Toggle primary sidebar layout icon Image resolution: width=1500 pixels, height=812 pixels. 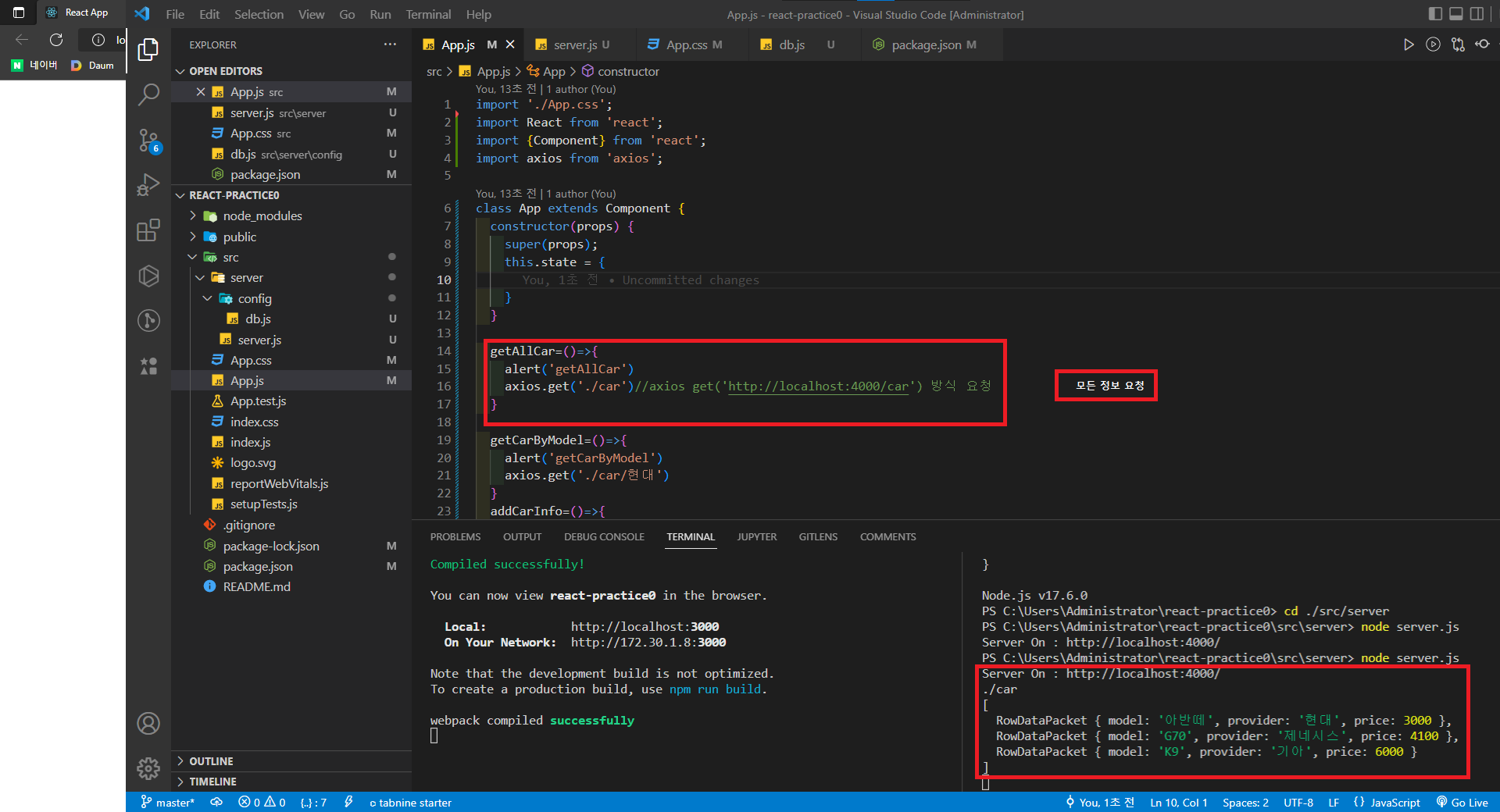1435,14
